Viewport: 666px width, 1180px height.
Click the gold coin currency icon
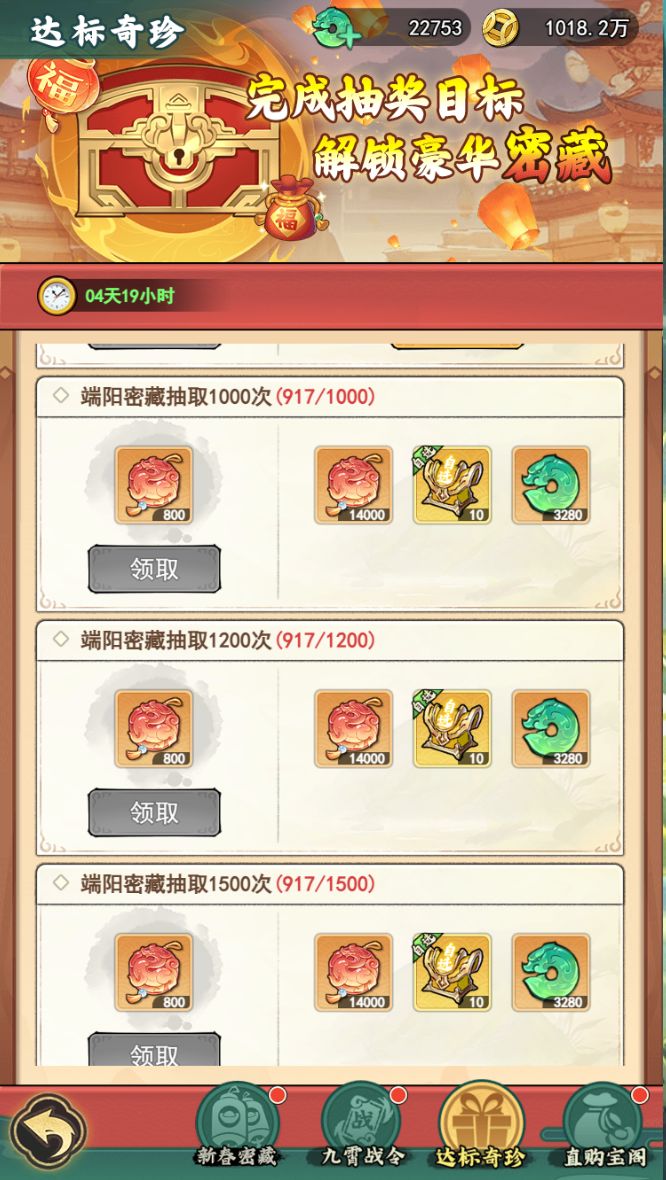[500, 28]
